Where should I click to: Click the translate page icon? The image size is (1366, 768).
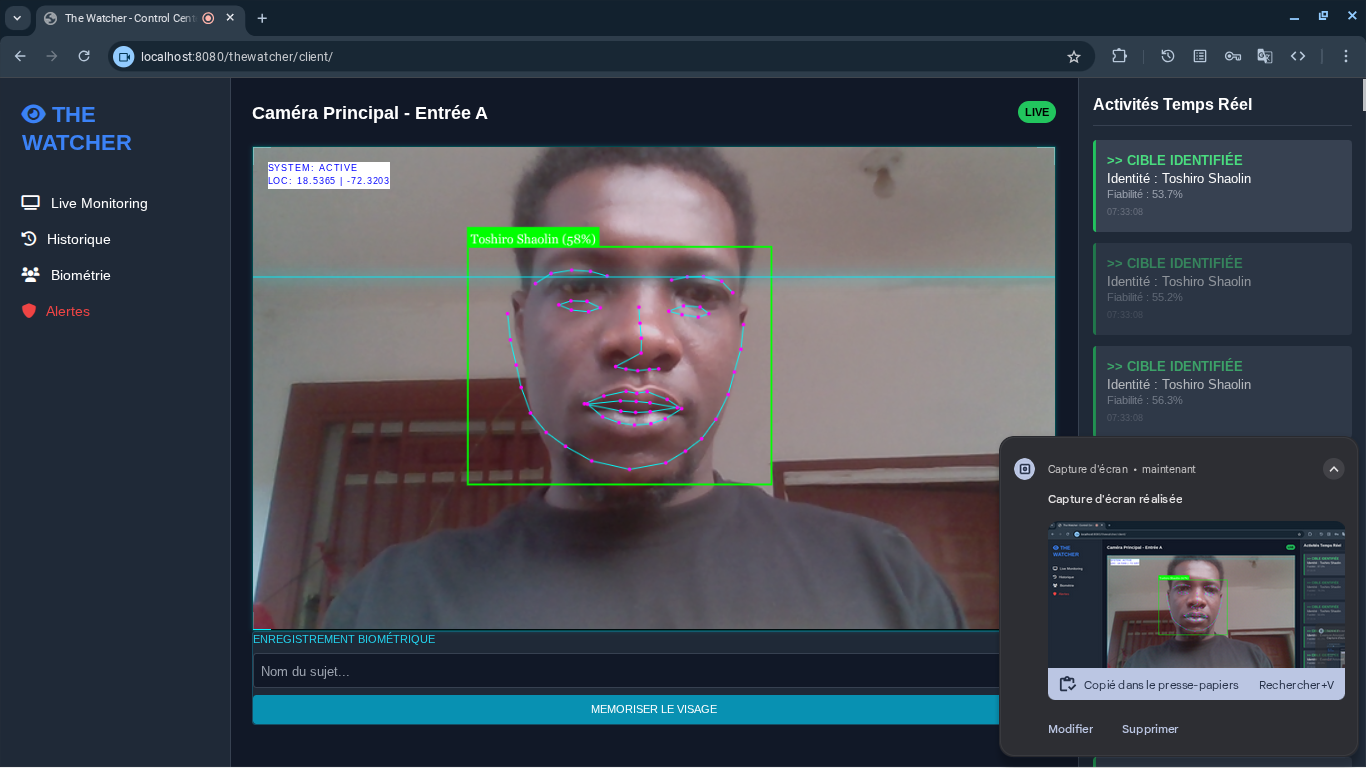coord(1265,57)
